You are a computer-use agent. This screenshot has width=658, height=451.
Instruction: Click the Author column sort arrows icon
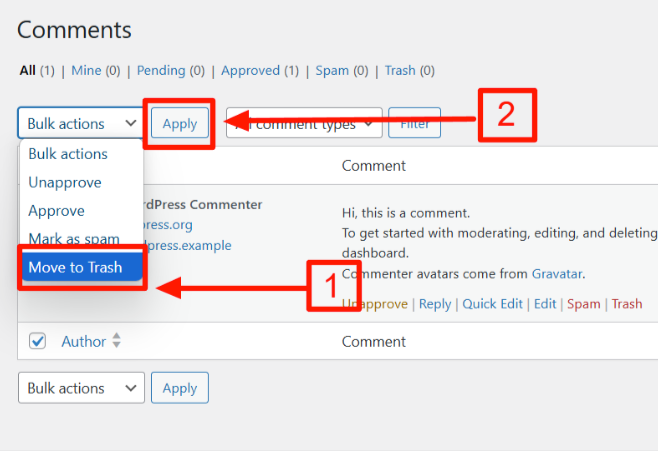(117, 340)
